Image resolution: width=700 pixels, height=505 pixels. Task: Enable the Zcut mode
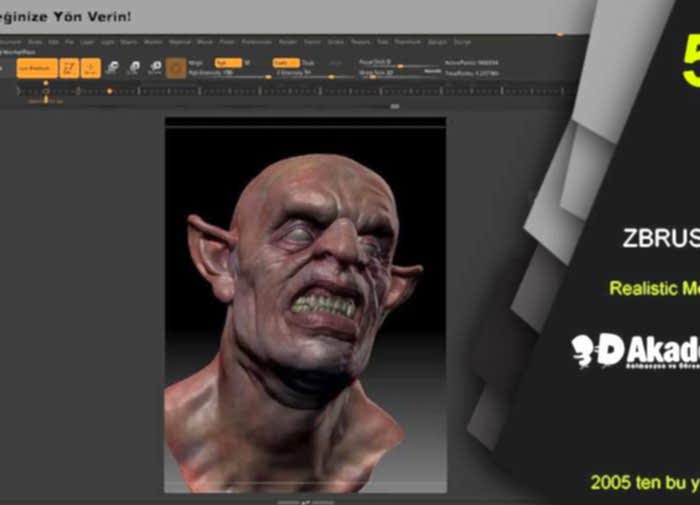click(335, 63)
